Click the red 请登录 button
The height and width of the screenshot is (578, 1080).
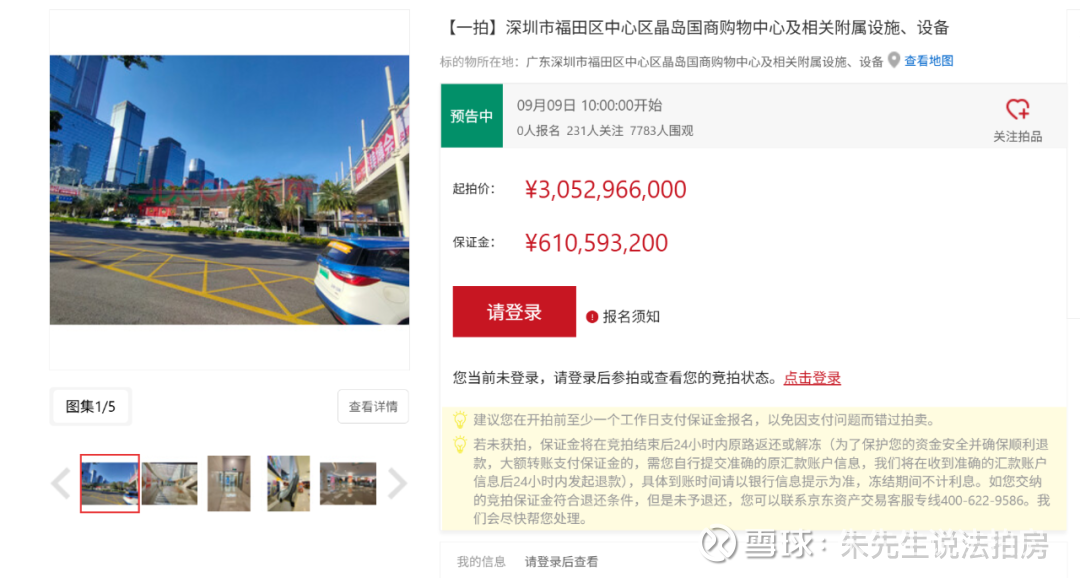tap(514, 311)
